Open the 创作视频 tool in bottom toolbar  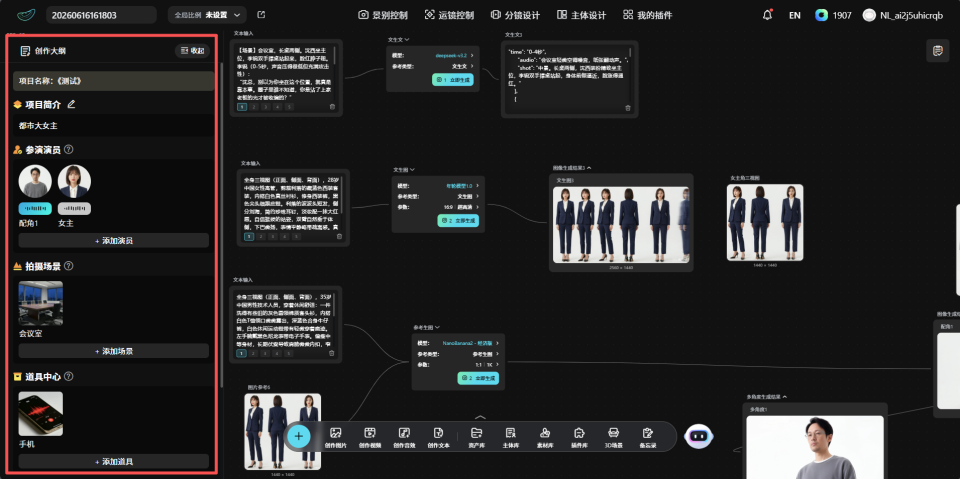click(369, 437)
